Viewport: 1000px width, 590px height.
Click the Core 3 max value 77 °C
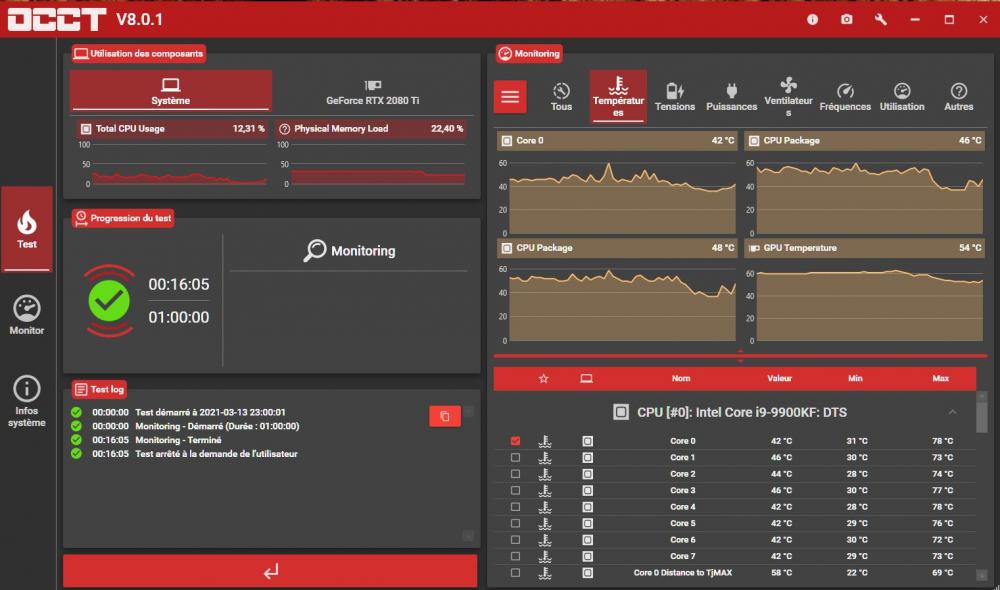click(942, 490)
